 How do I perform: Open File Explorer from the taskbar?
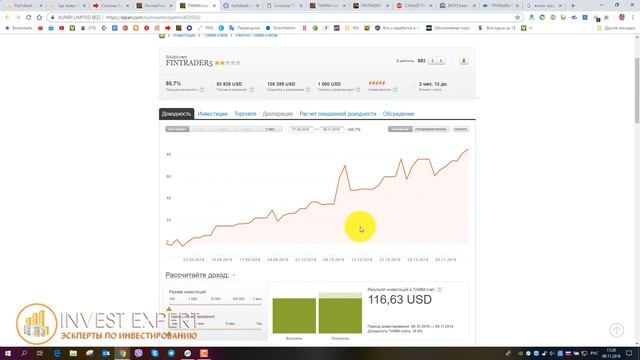click(x=73, y=353)
